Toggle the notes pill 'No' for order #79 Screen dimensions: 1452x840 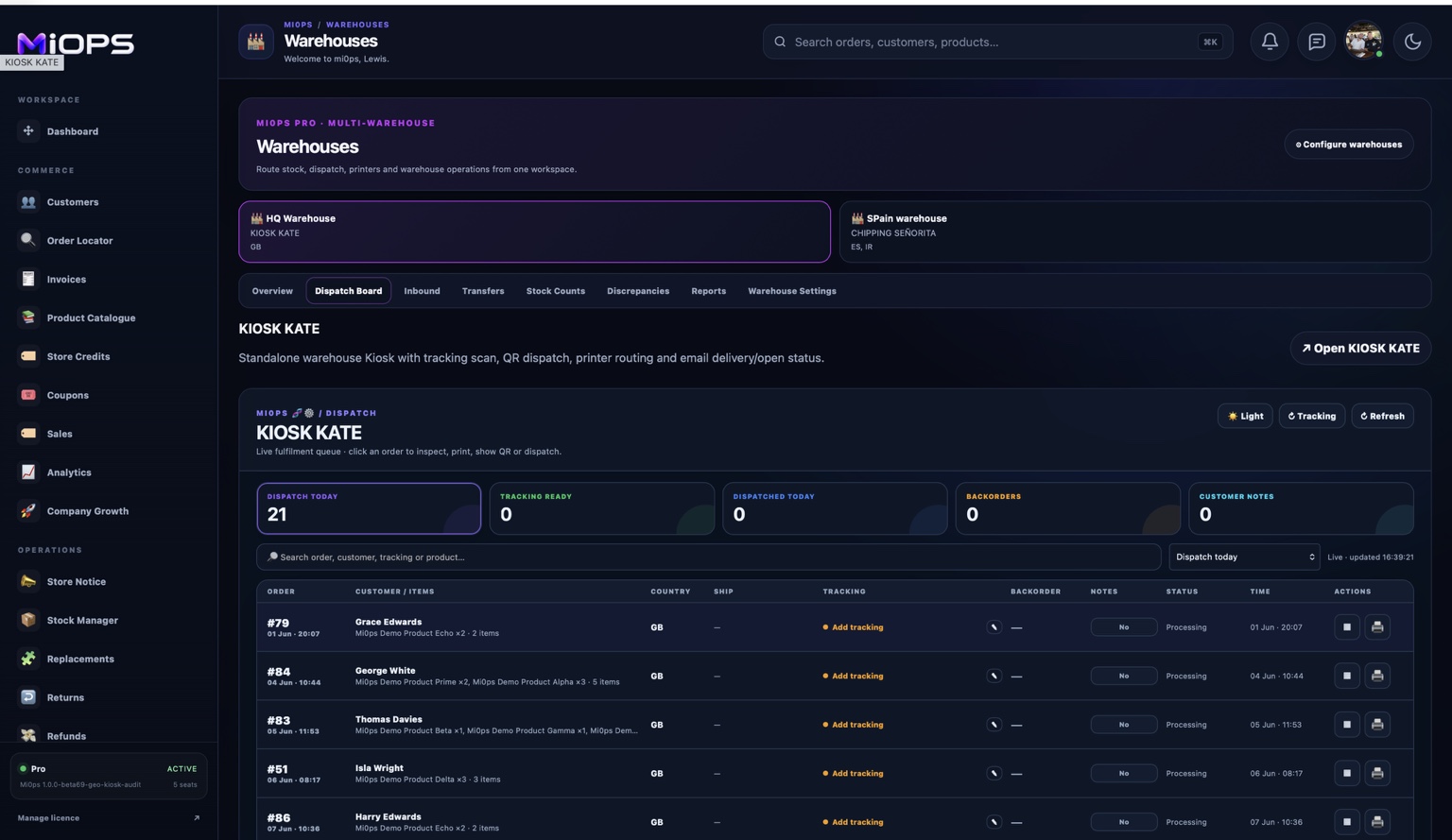click(x=1124, y=627)
